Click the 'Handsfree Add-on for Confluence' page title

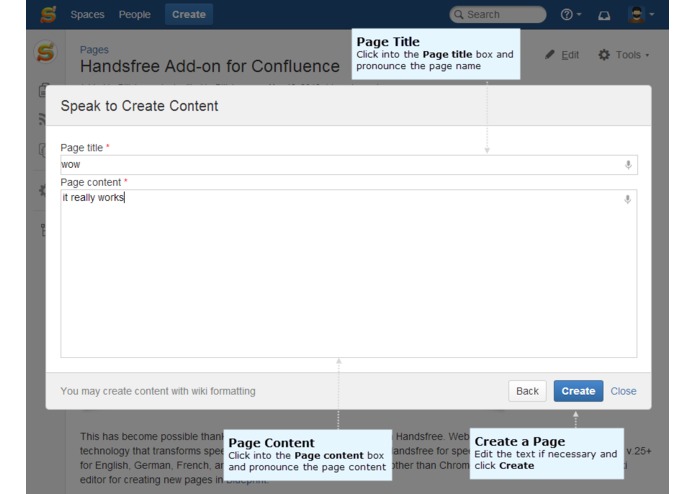pos(210,66)
